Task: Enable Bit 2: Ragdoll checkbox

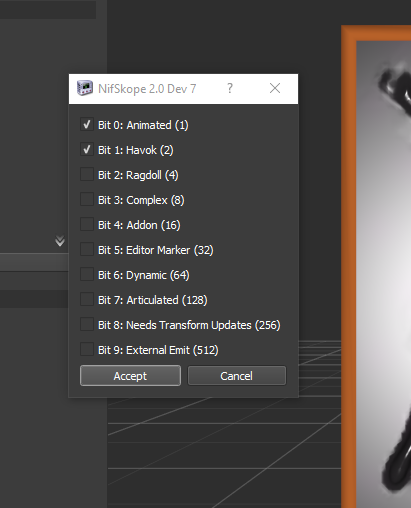Action: [87, 175]
